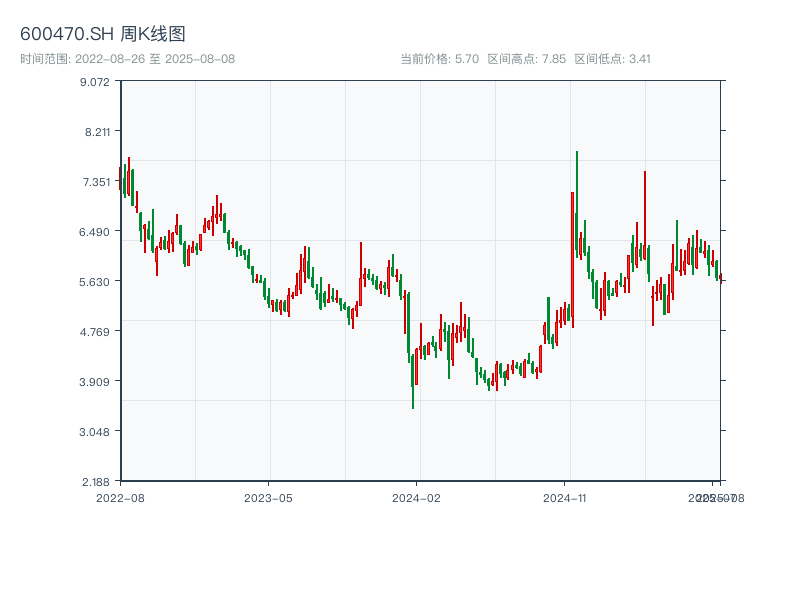Click the tall green candle peaking near 7.85
The height and width of the screenshot is (600, 800).
click(577, 204)
